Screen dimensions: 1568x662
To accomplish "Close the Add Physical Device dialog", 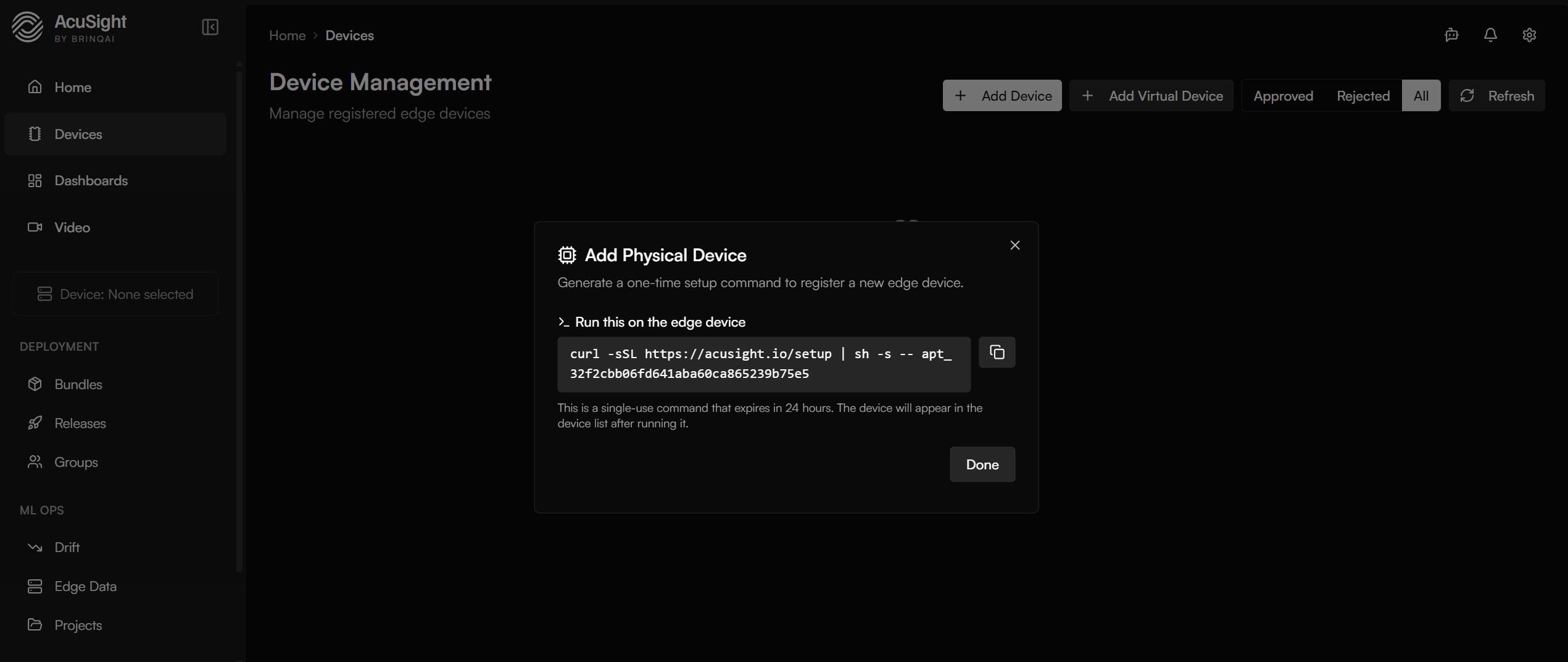I will (1014, 245).
